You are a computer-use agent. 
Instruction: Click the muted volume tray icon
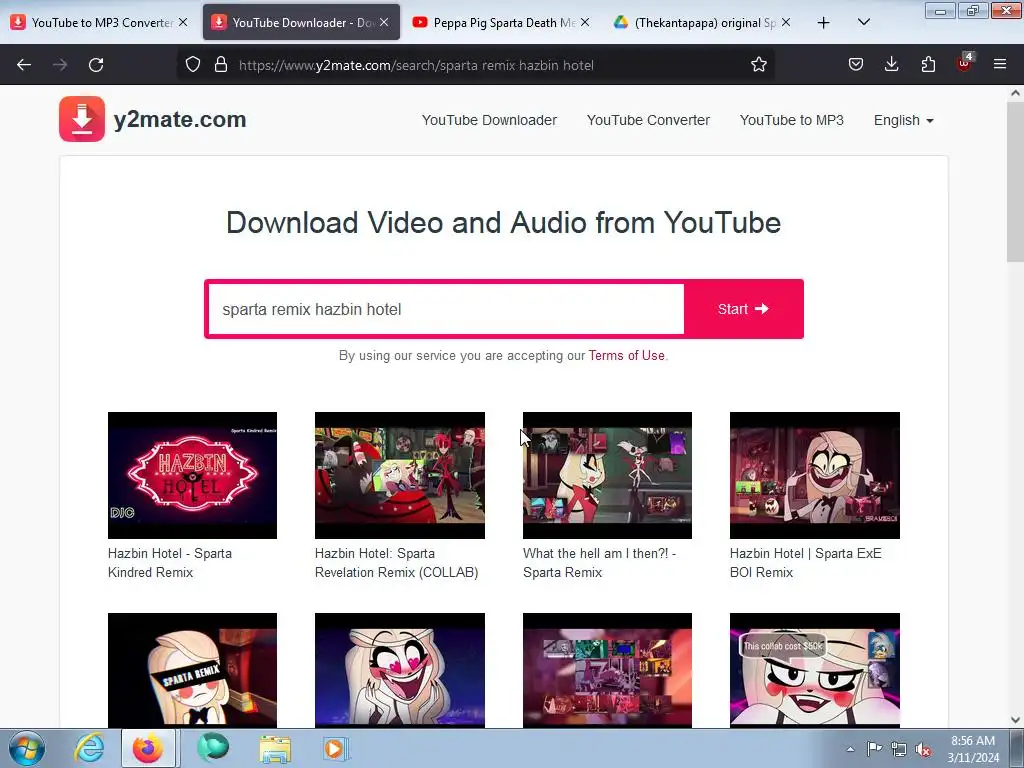coord(923,750)
